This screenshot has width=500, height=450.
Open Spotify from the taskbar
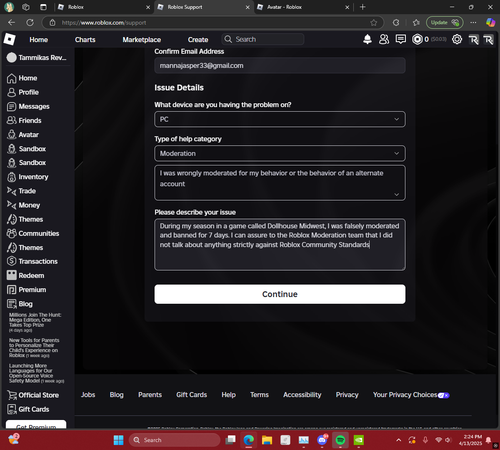(x=340, y=440)
